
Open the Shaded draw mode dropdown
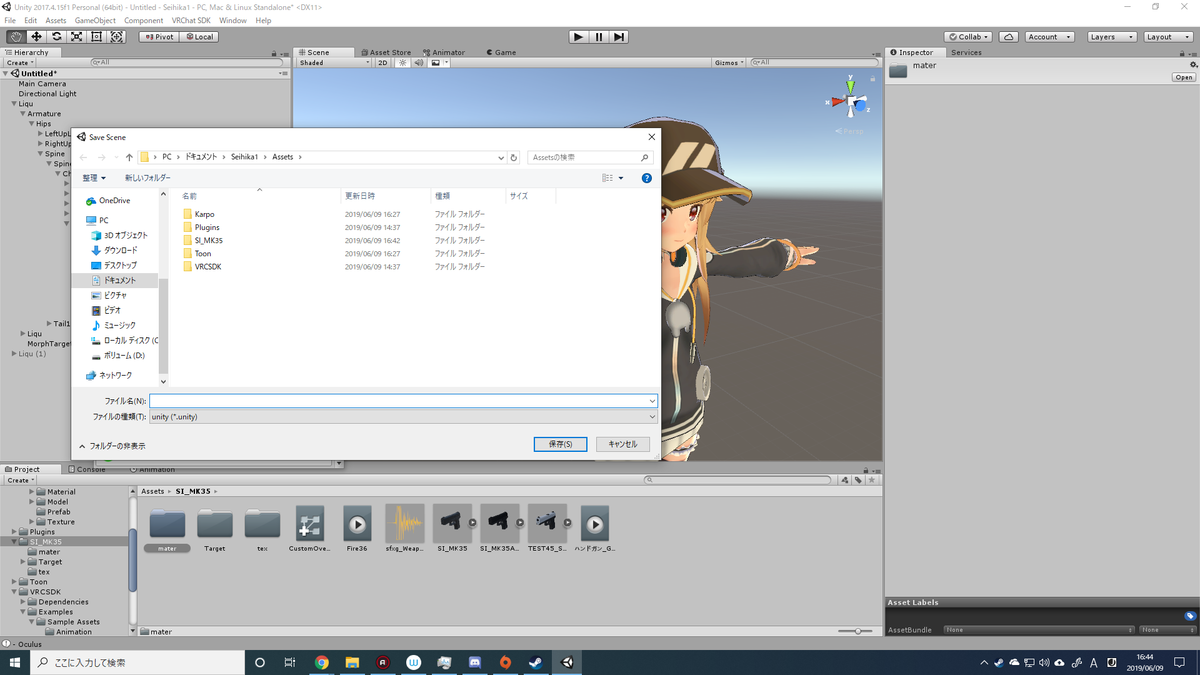tap(334, 63)
